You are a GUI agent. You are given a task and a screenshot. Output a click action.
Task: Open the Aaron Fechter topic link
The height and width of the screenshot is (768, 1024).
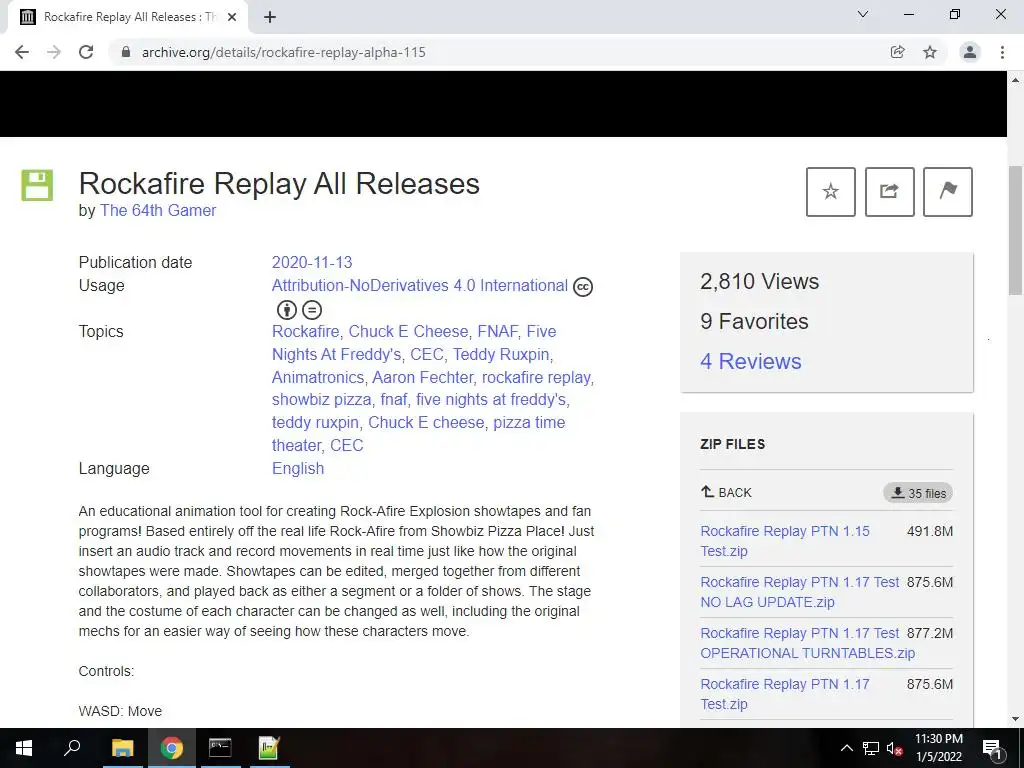[x=423, y=377]
